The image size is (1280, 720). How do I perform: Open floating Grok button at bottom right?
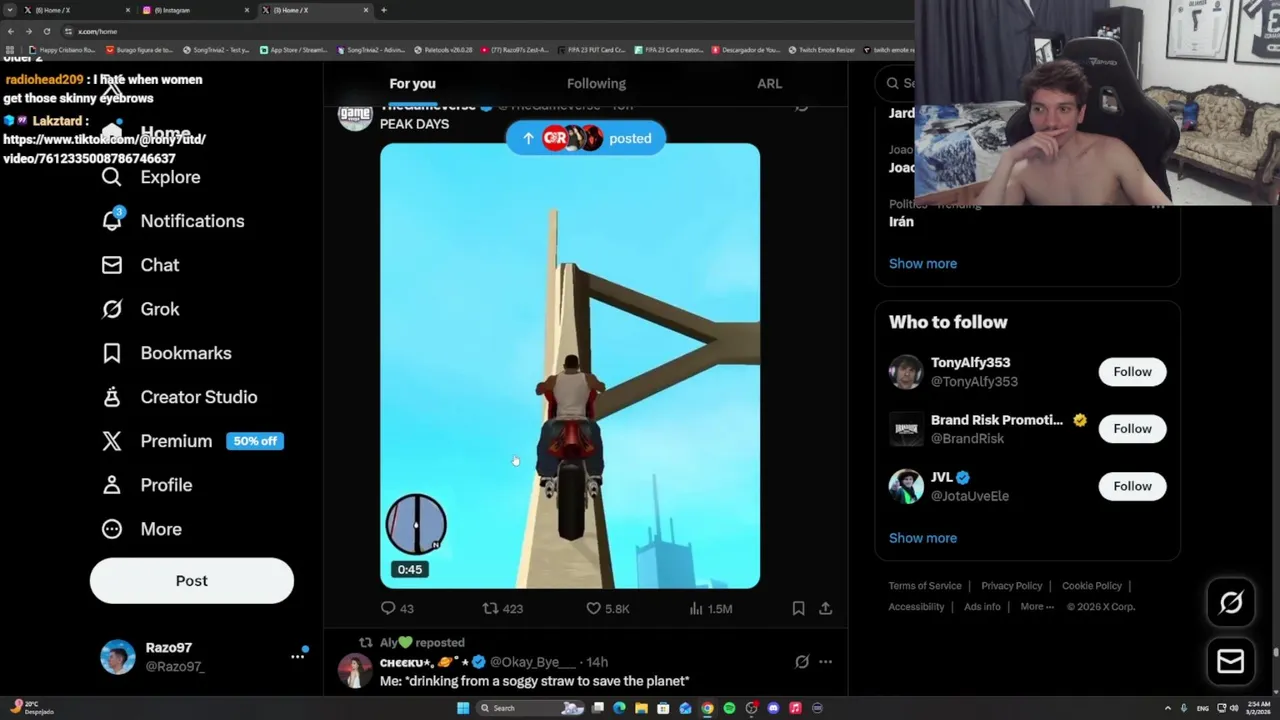(x=1231, y=602)
